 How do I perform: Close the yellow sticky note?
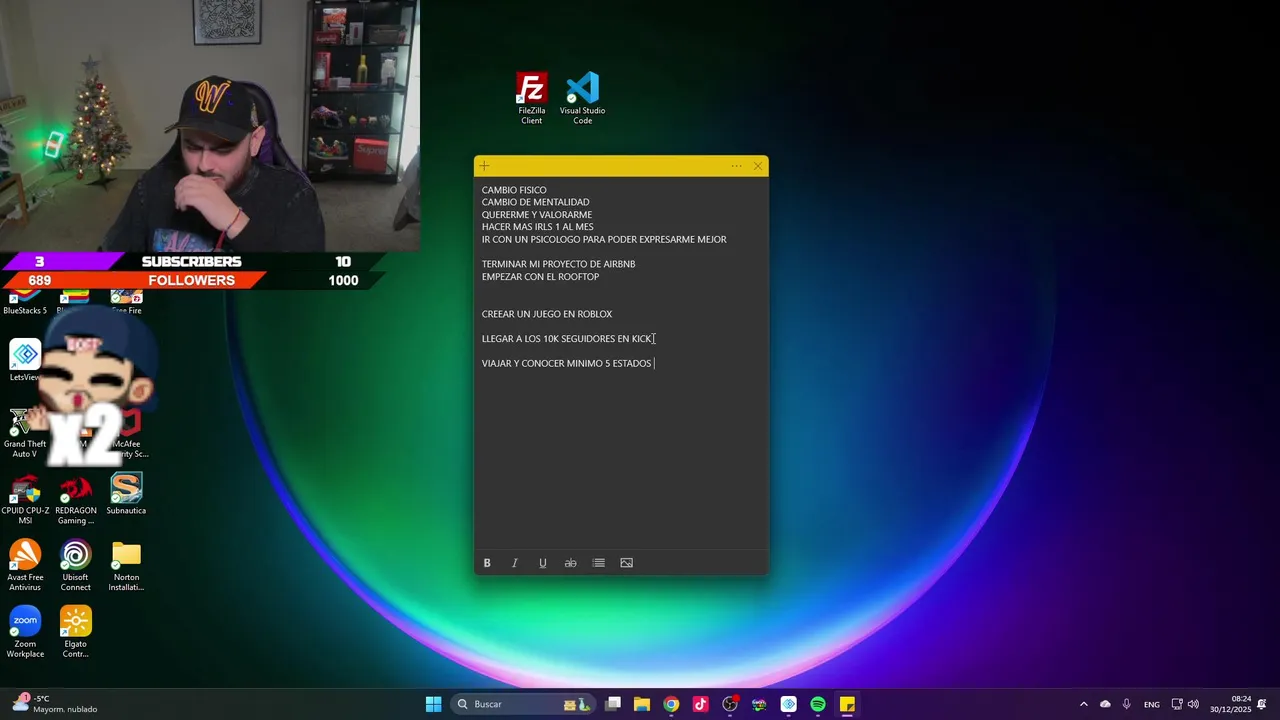[x=758, y=166]
